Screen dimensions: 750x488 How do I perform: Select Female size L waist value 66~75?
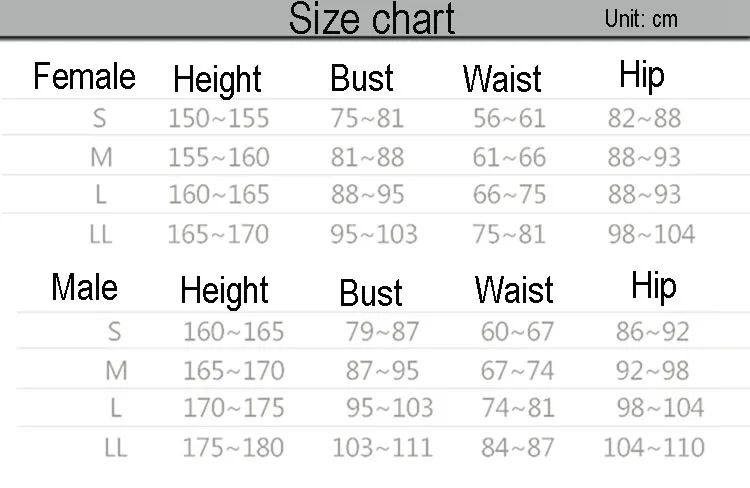509,195
